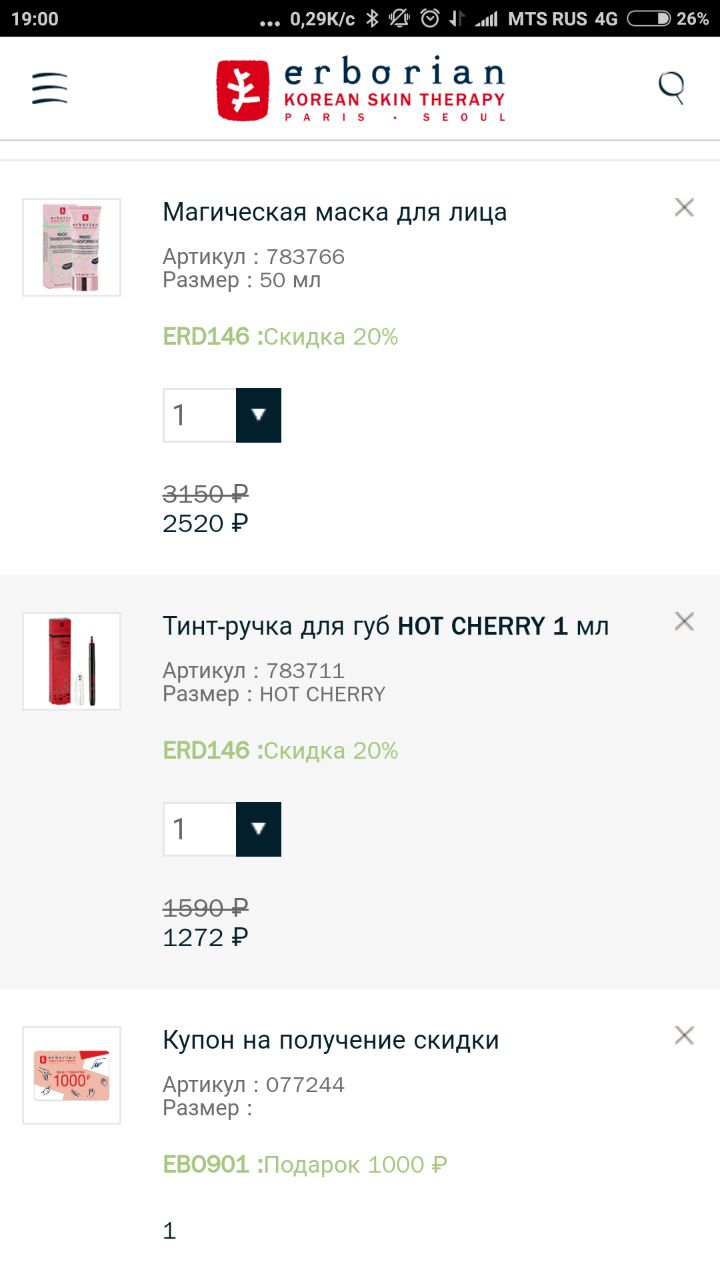Open the hamburger menu
The width and height of the screenshot is (720, 1280).
pyautogui.click(x=49, y=88)
